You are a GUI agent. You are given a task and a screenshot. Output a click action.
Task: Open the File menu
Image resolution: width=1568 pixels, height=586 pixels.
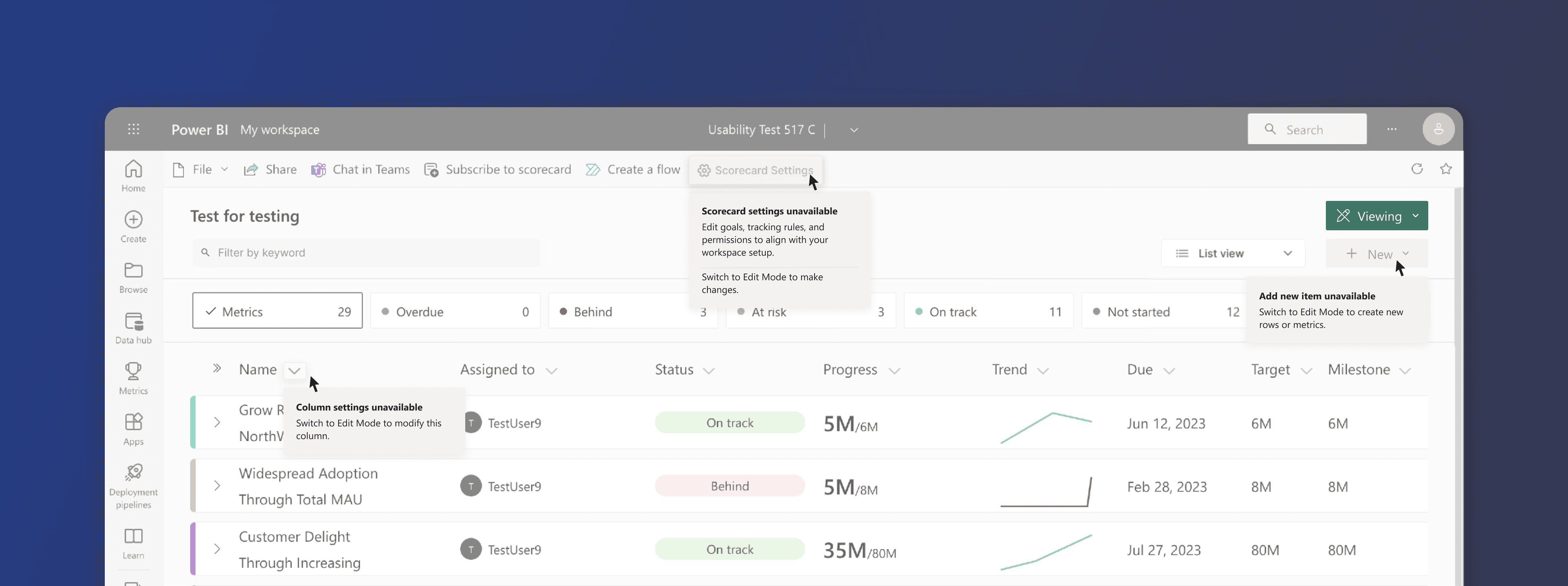coord(201,170)
